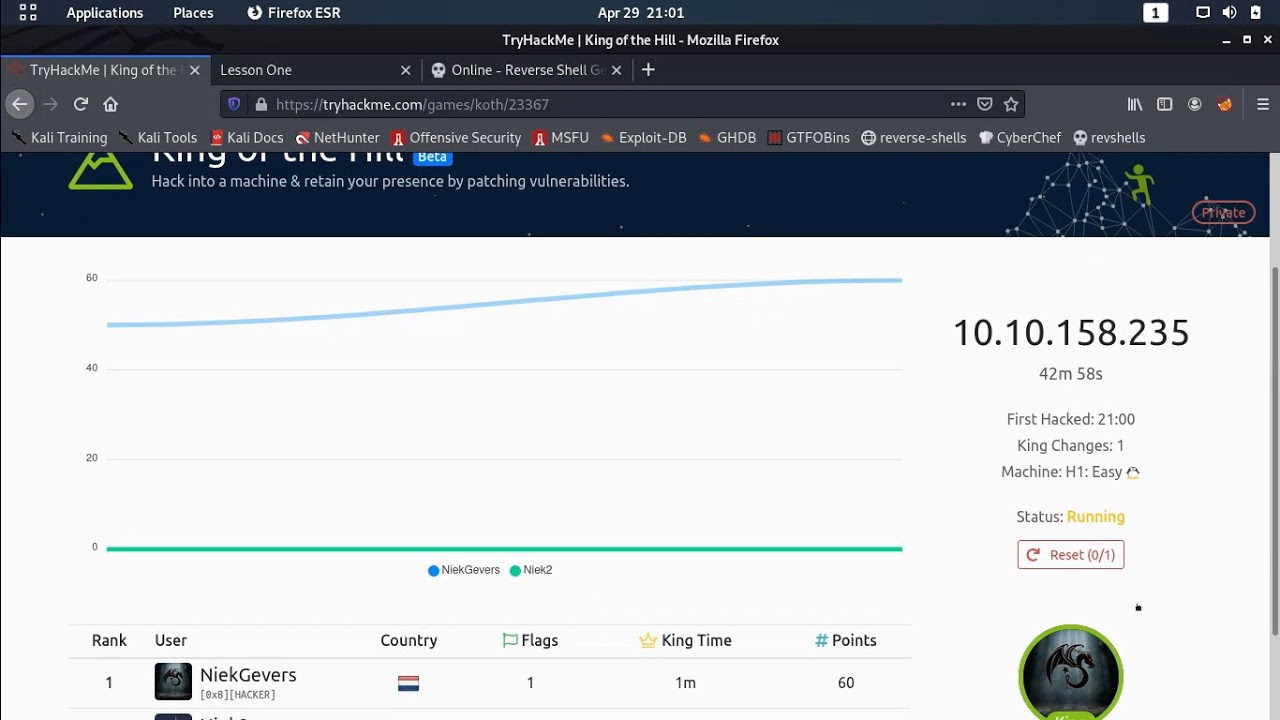Open the Library history icon in the toolbar
1280x720 pixels.
point(1135,104)
